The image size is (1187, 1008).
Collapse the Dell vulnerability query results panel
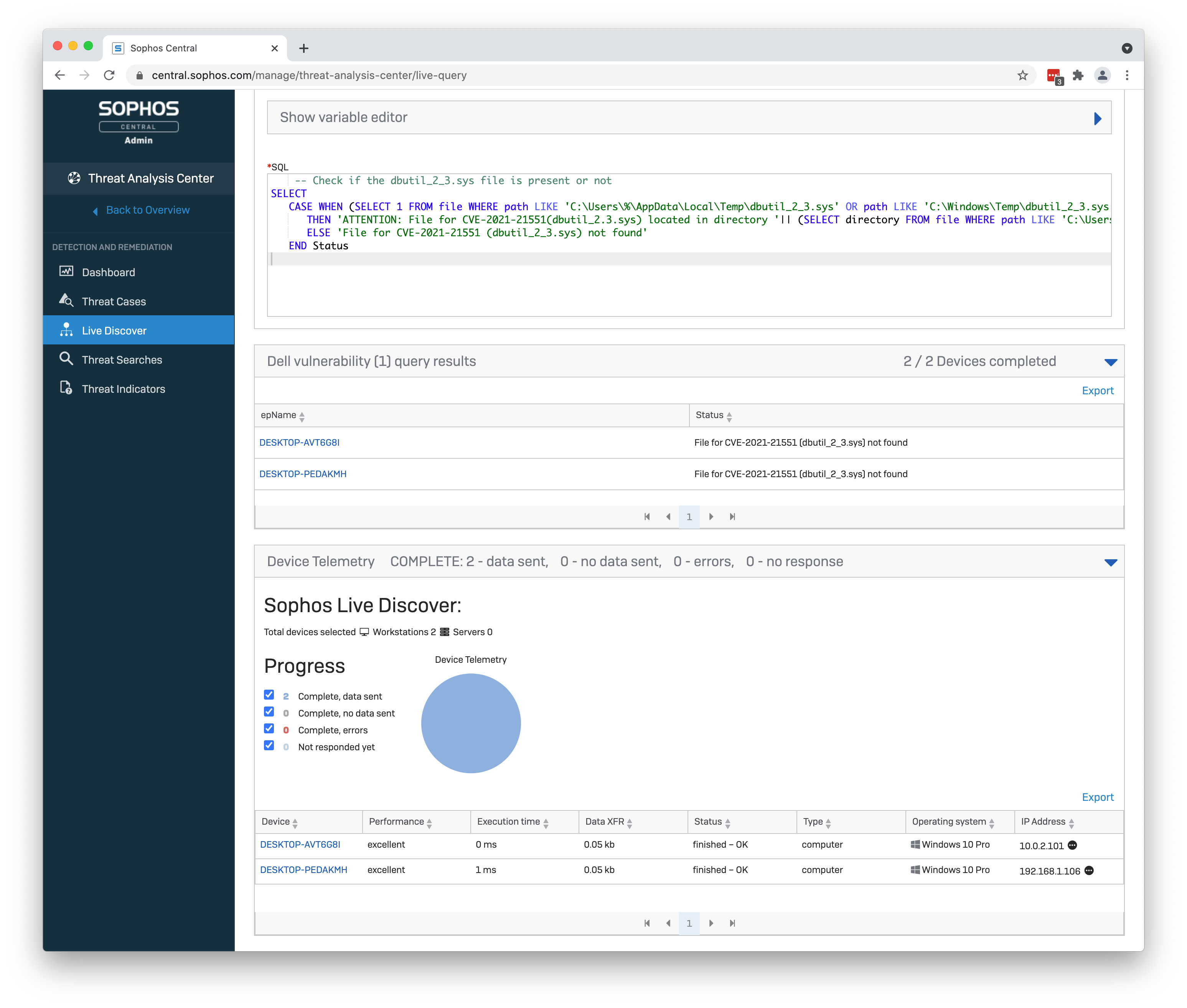click(x=1110, y=362)
